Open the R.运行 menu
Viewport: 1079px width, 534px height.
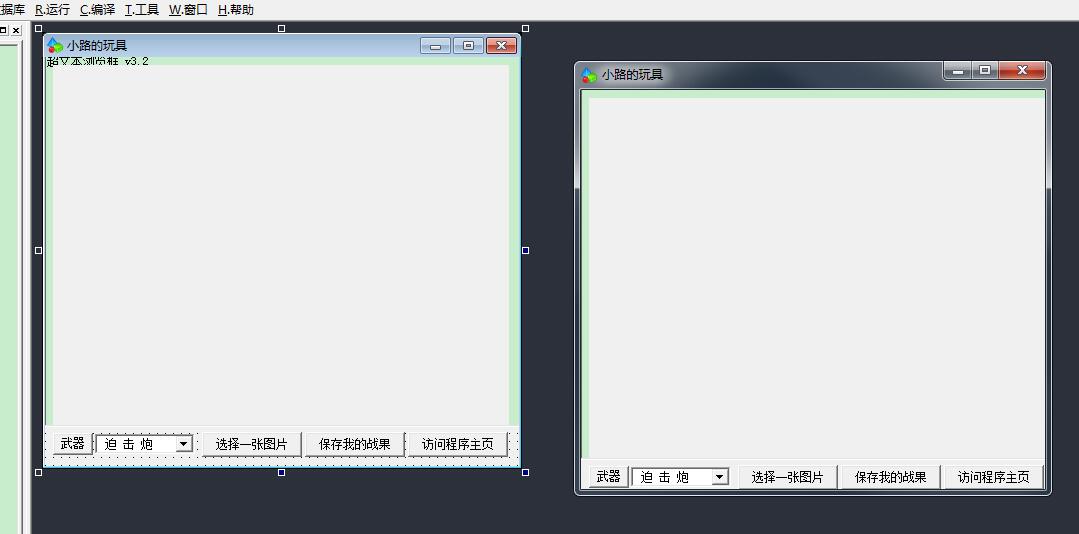click(x=52, y=10)
